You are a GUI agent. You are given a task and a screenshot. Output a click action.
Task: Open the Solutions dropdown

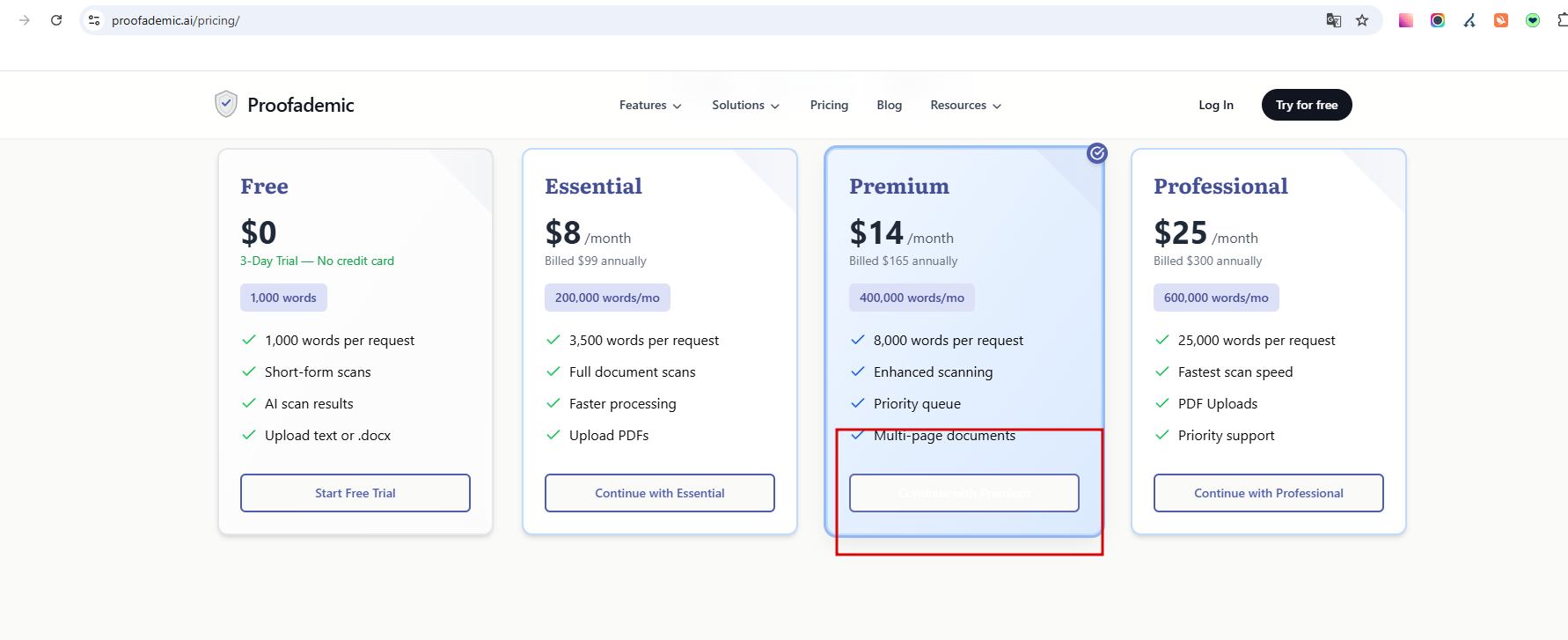tap(745, 106)
